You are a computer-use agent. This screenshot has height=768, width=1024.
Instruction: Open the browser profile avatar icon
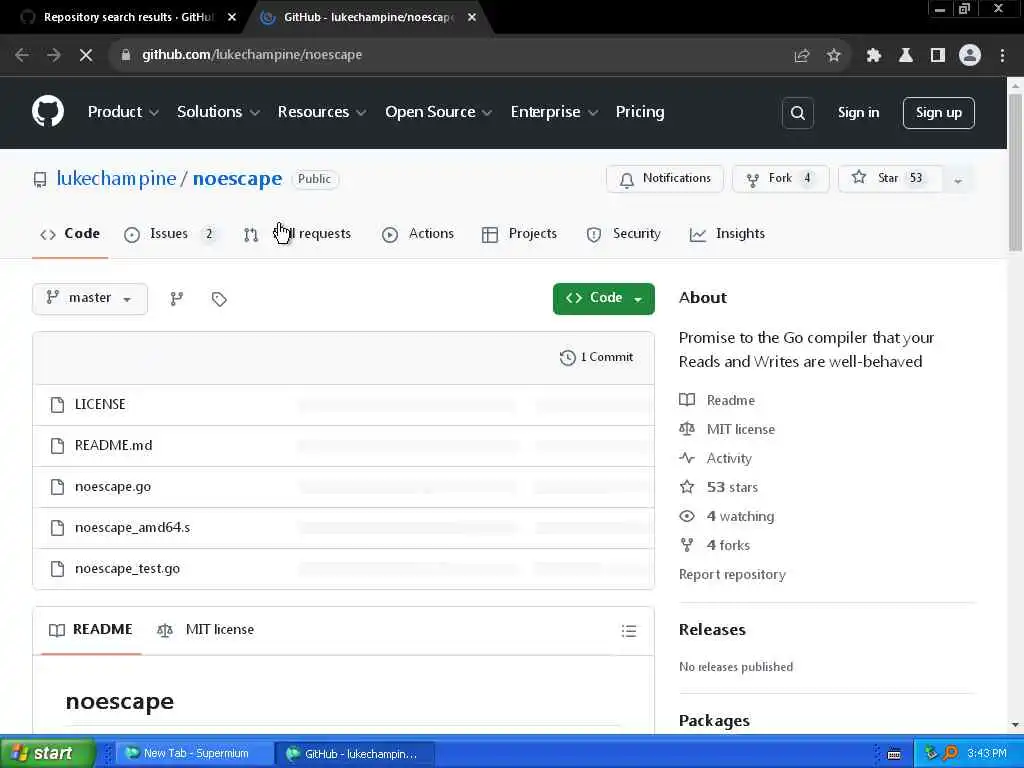[970, 56]
